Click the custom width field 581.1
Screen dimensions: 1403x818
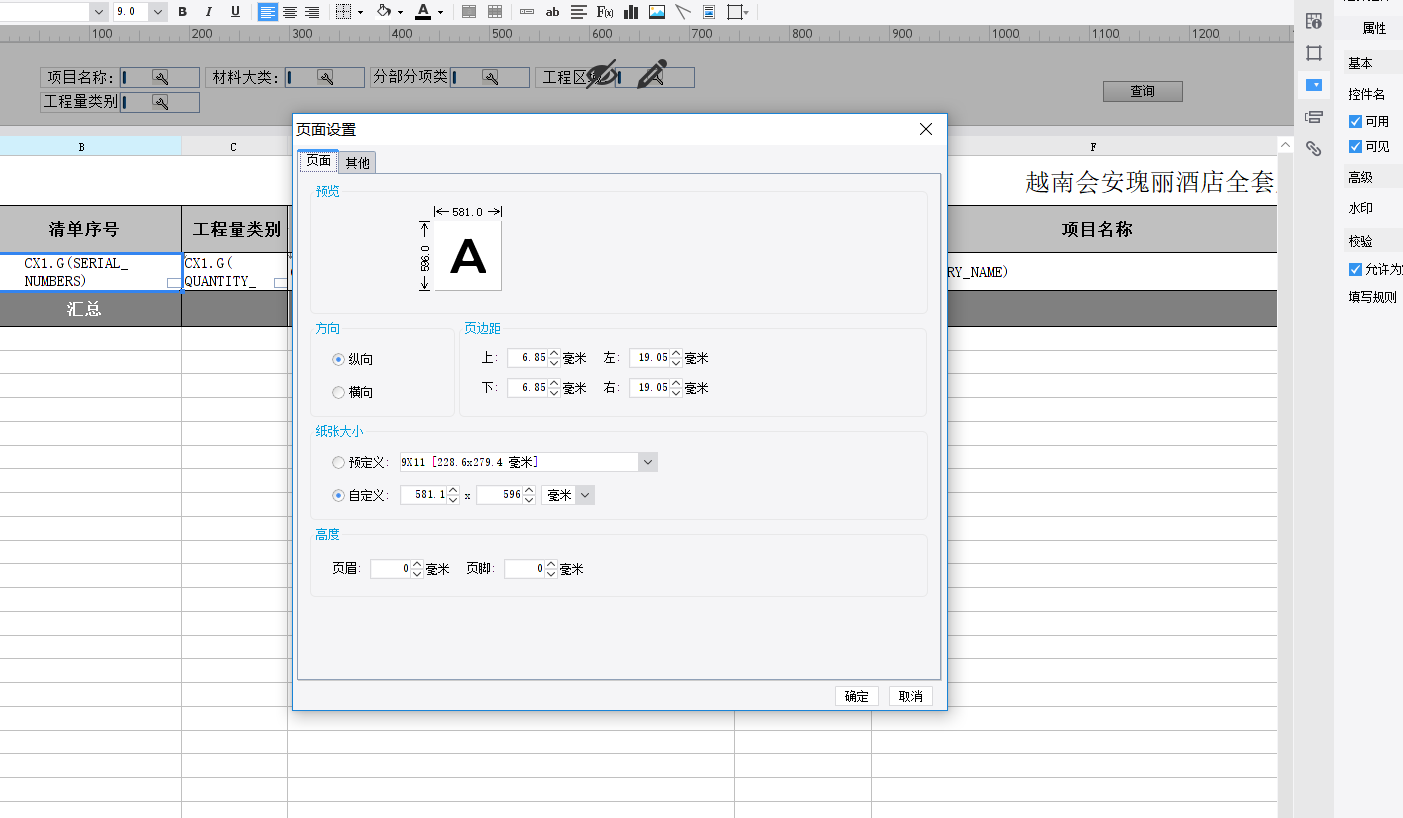point(423,495)
